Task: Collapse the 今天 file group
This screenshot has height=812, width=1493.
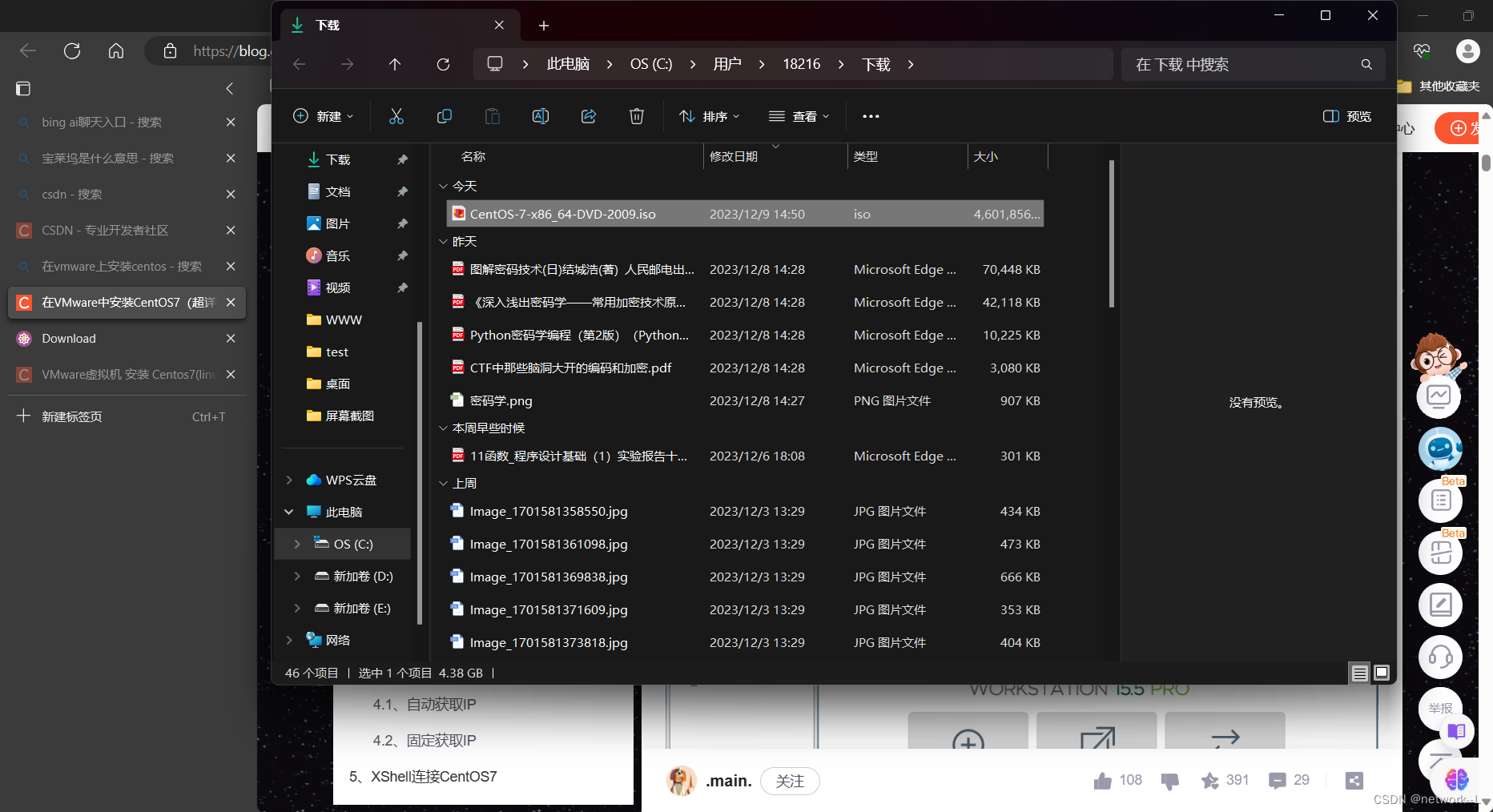Action: (443, 186)
